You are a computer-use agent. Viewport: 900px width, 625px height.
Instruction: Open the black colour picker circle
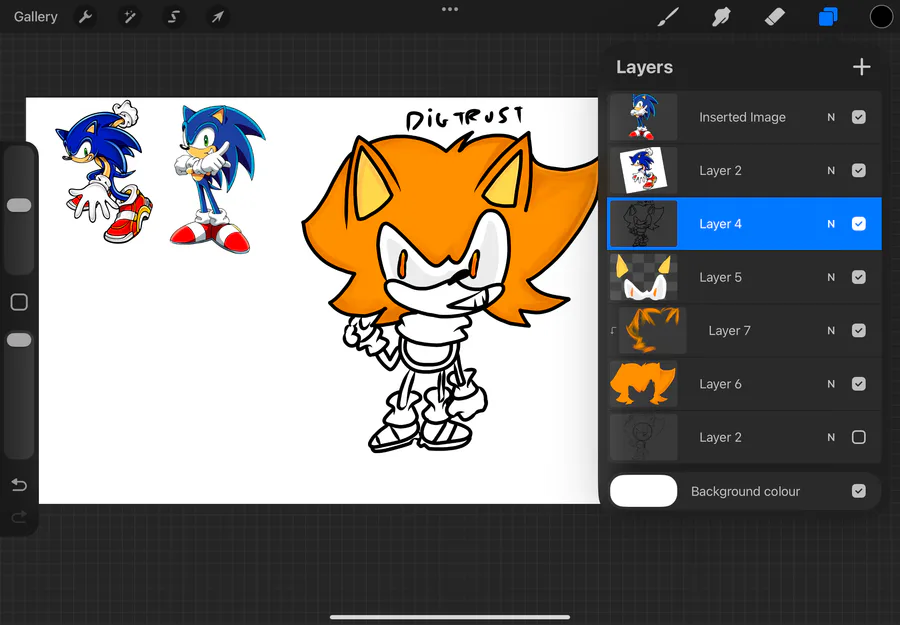[x=881, y=17]
